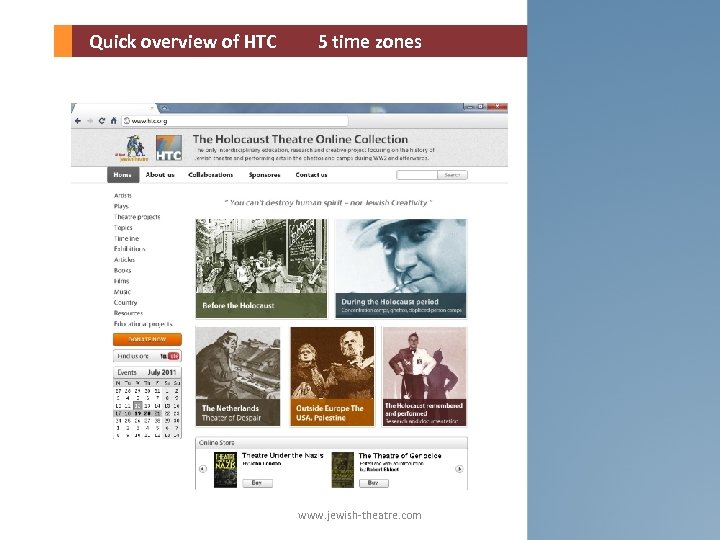The image size is (720, 540).
Task: Click the www.jewish-theatre.com footer text
Action: tap(360, 515)
